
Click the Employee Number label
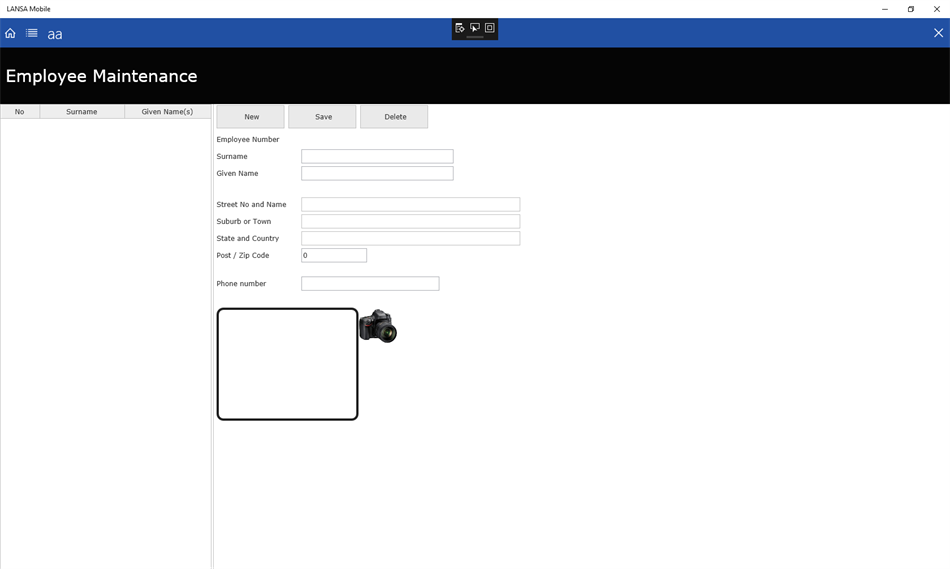(x=248, y=139)
